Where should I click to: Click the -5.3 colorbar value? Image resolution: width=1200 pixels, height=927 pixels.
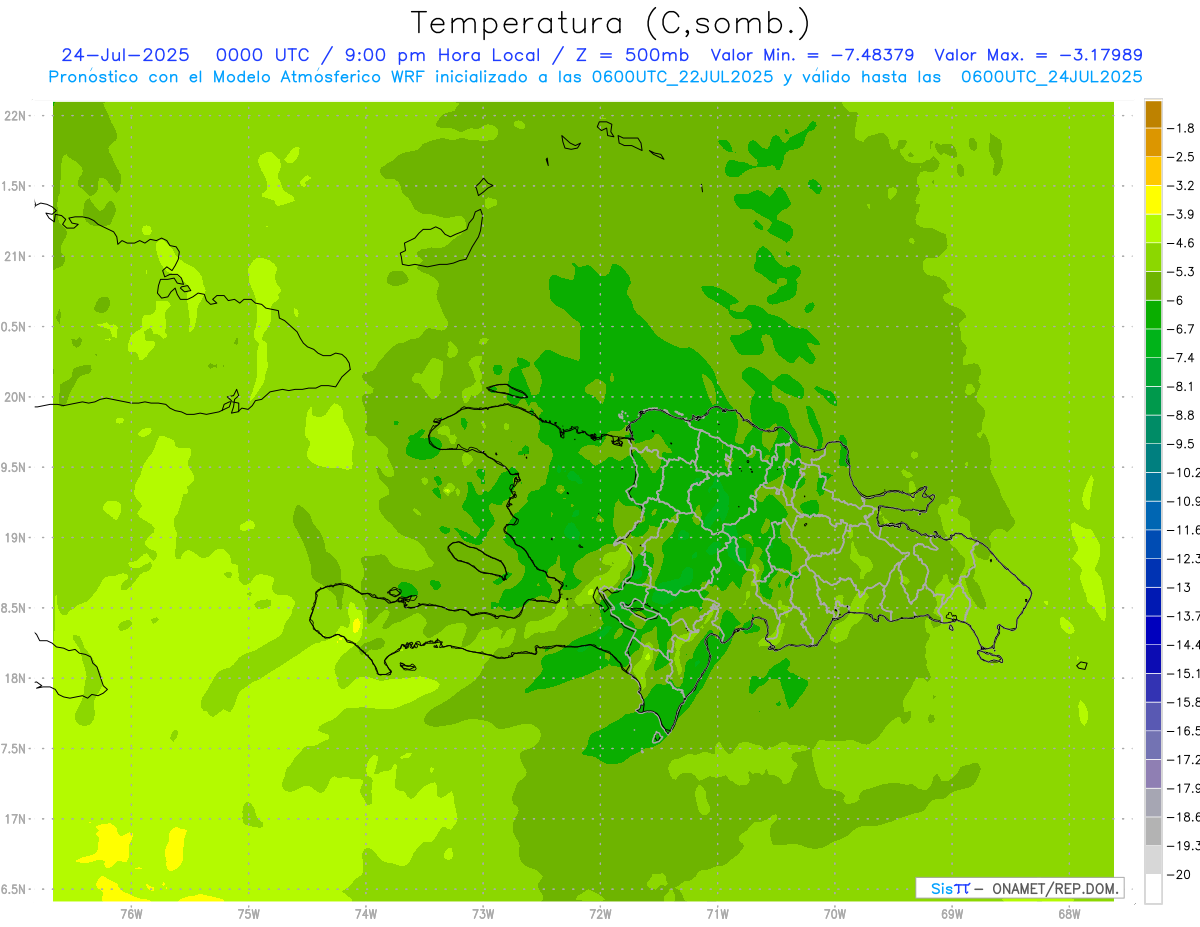1181,272
